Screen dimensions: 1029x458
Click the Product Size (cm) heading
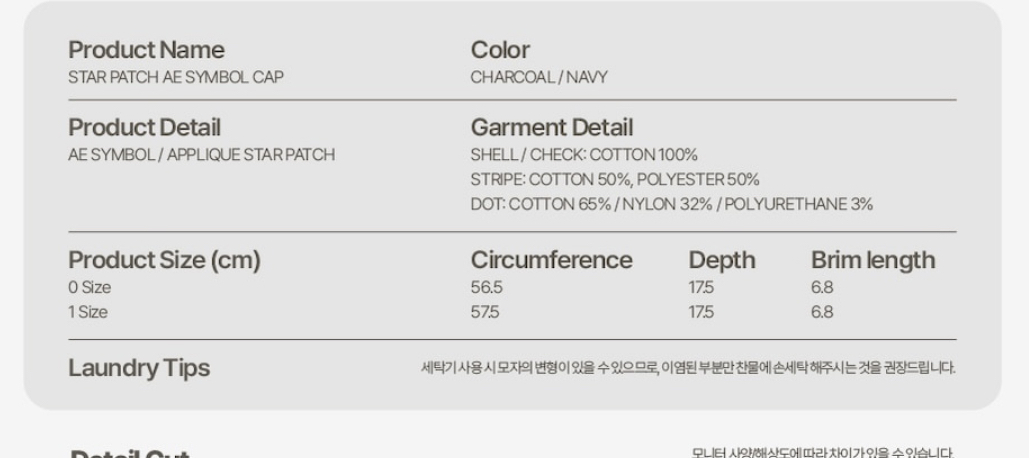pyautogui.click(x=164, y=261)
